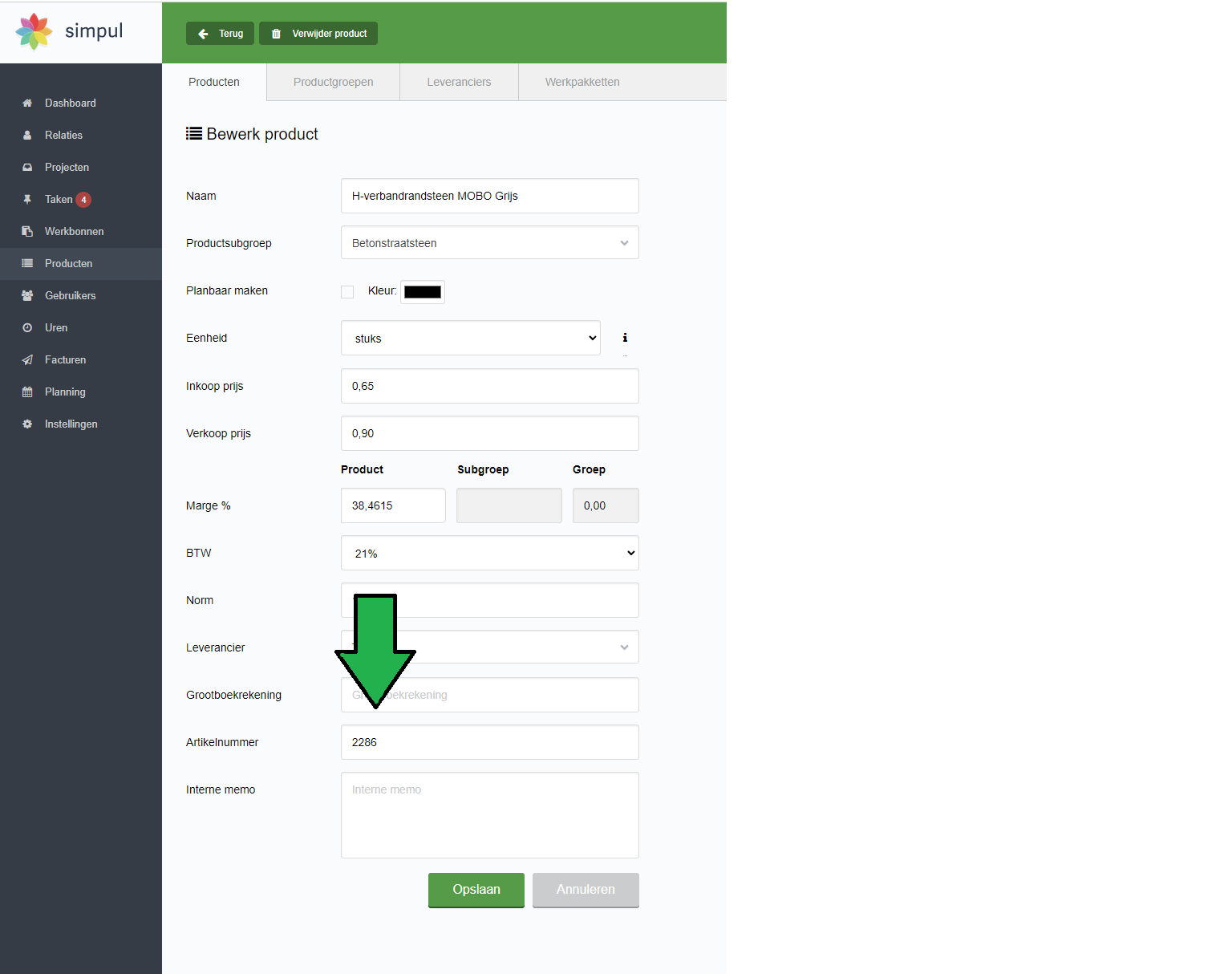Click the Uren clock icon

coord(27,327)
